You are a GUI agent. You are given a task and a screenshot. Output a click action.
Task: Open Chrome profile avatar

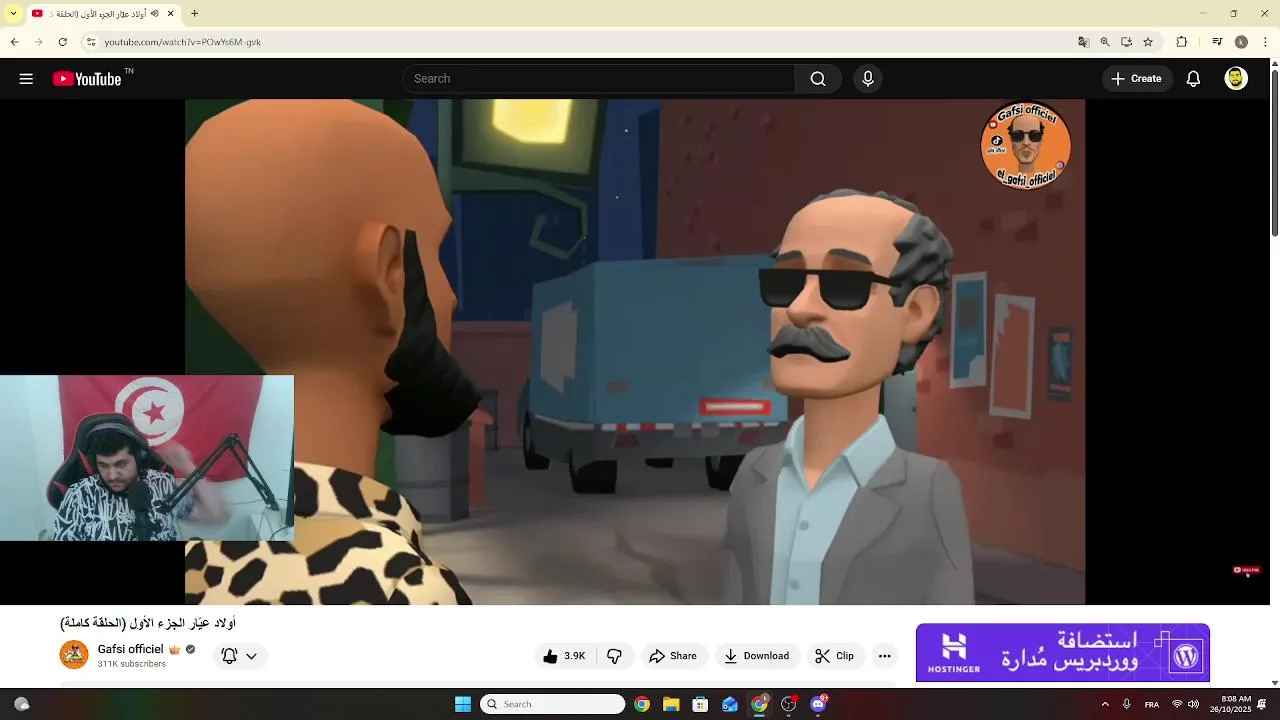(x=1241, y=42)
